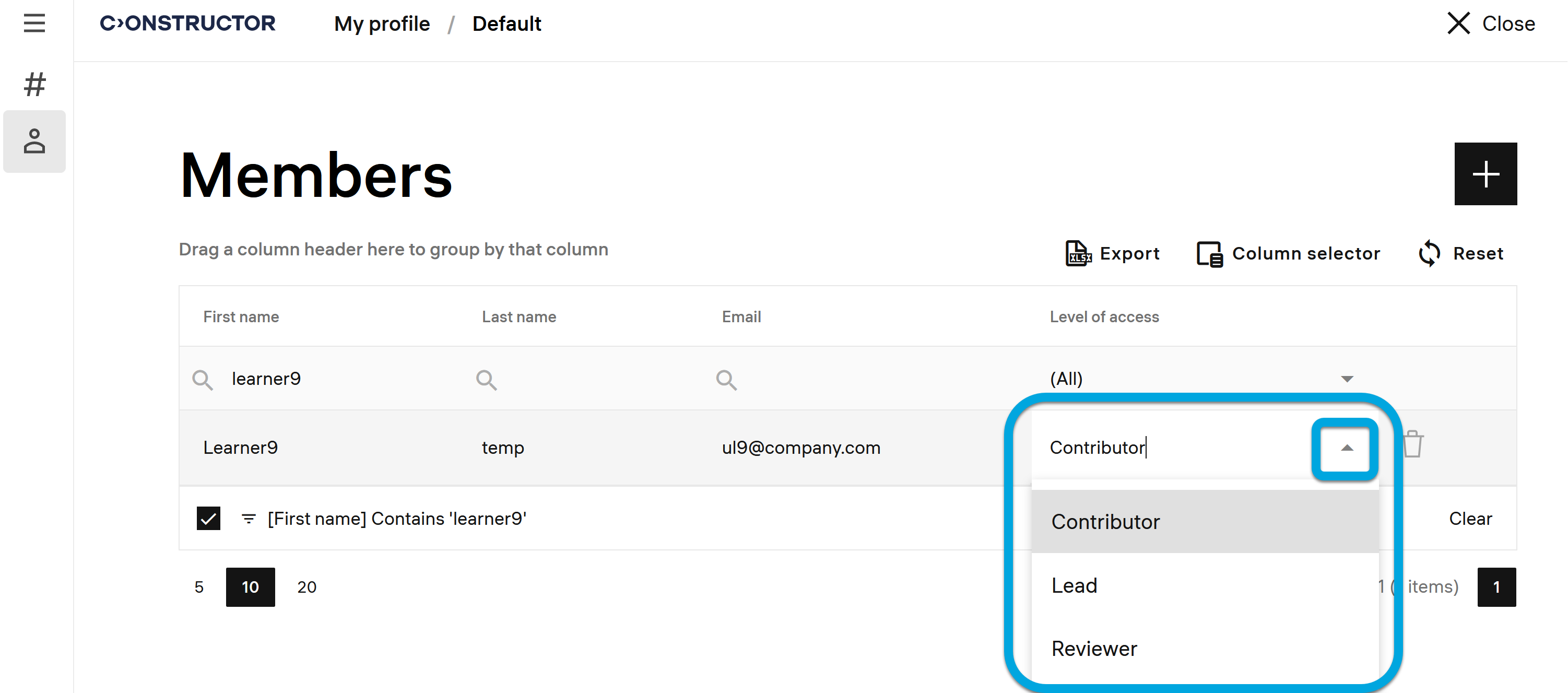Click the Constructor logo
The width and height of the screenshot is (1568, 693).
tap(187, 23)
